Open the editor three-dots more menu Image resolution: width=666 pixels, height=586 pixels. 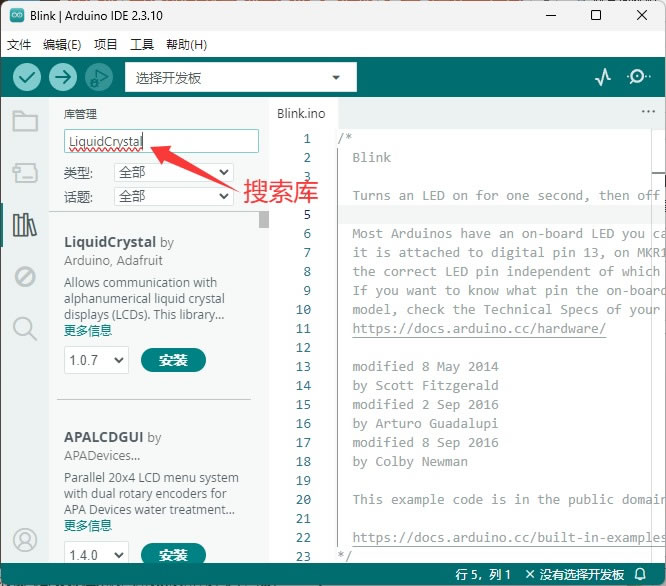648,112
